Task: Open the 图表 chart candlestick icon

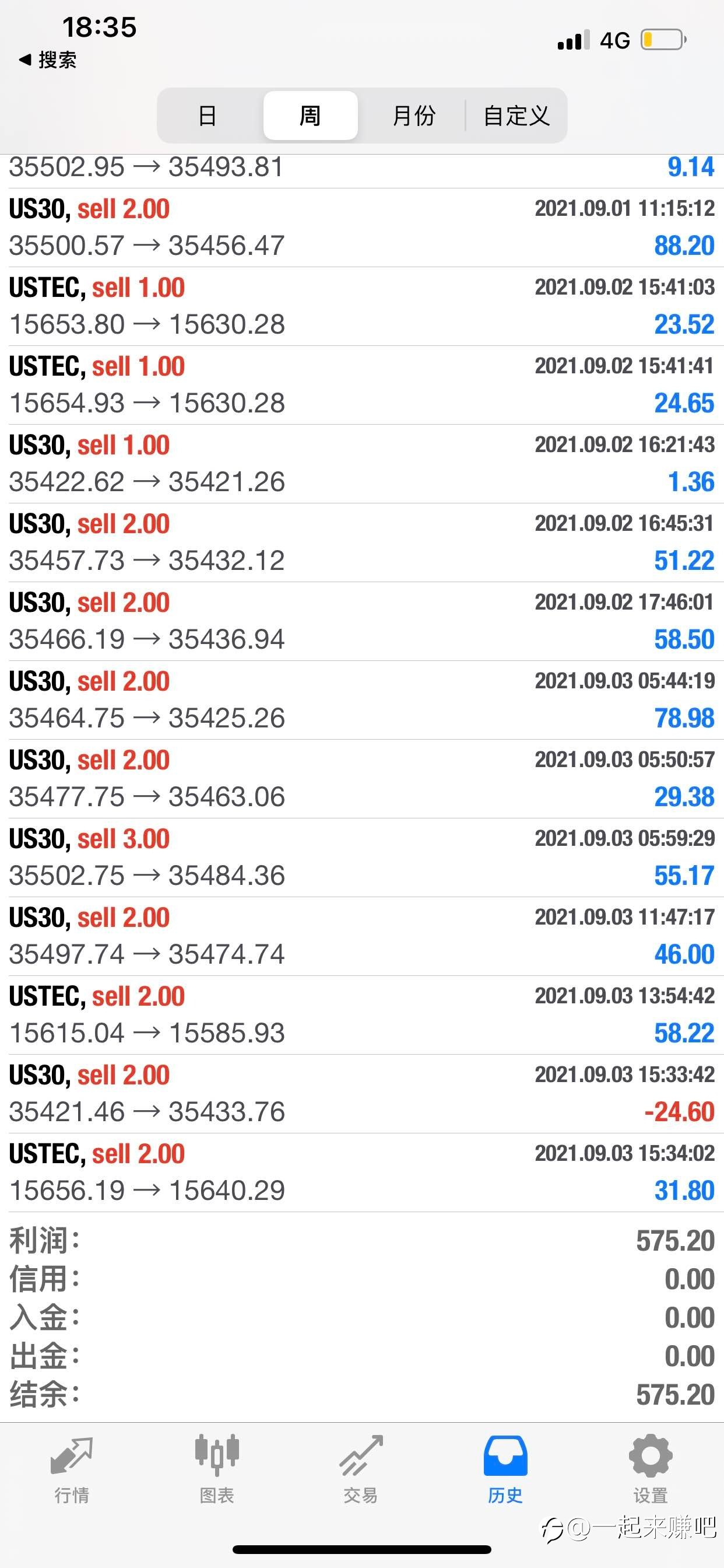Action: 217,1455
